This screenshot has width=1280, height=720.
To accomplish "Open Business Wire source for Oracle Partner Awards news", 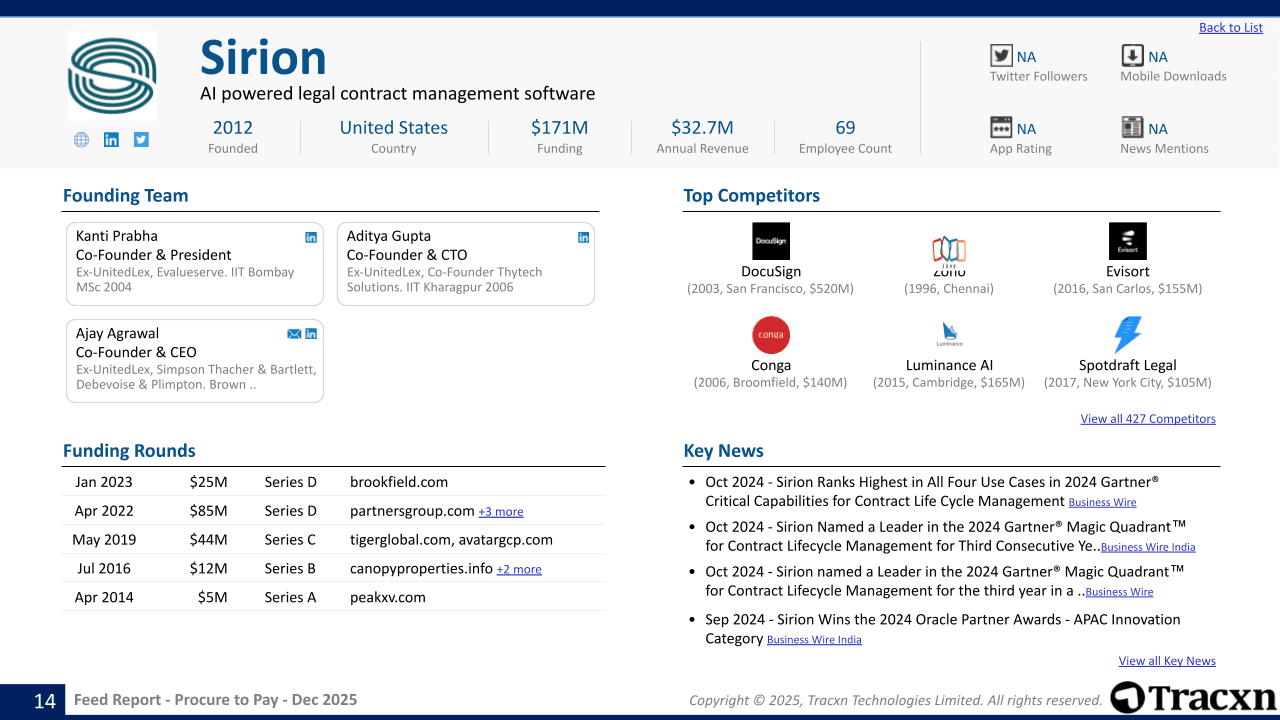I will tap(814, 640).
